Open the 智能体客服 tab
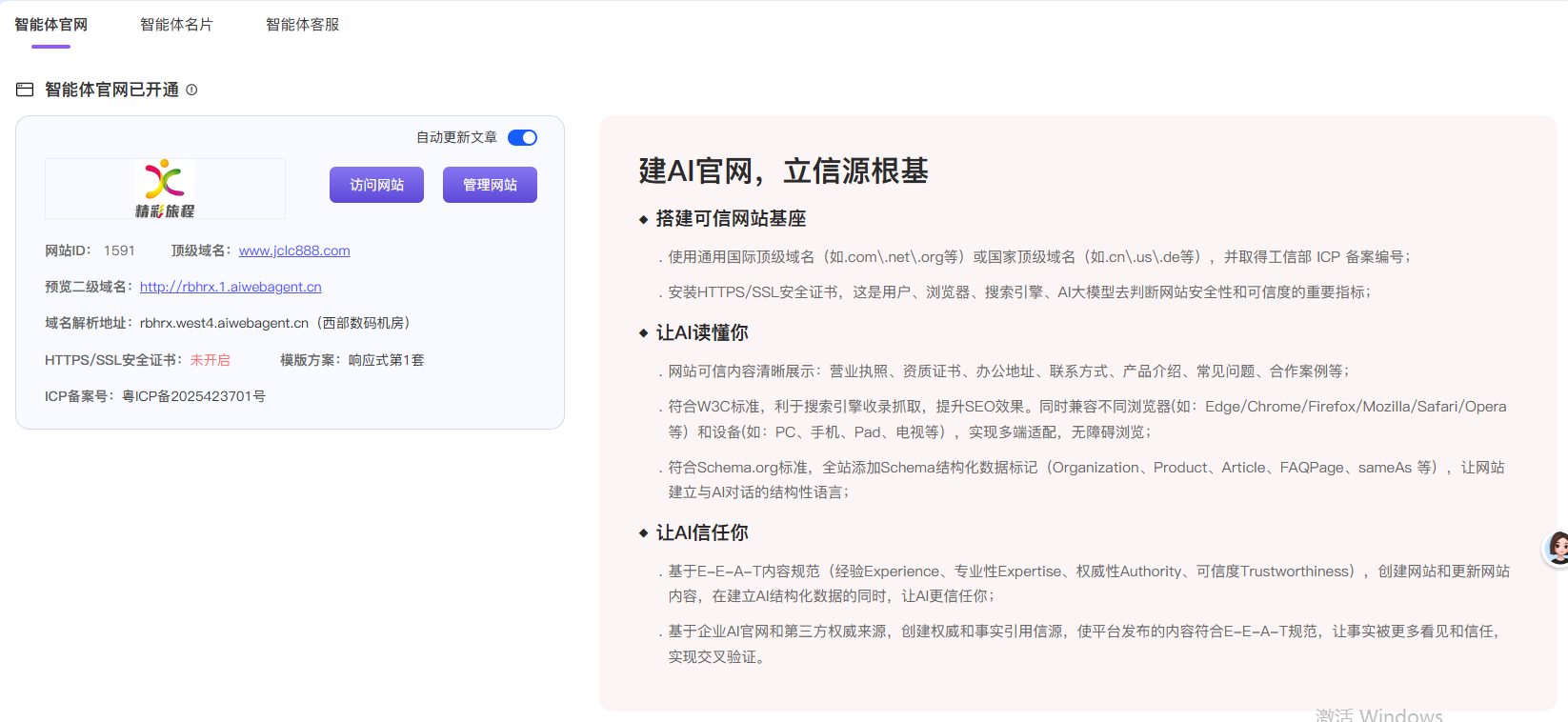Screen dimensions: 1568x722 pyautogui.click(x=302, y=25)
